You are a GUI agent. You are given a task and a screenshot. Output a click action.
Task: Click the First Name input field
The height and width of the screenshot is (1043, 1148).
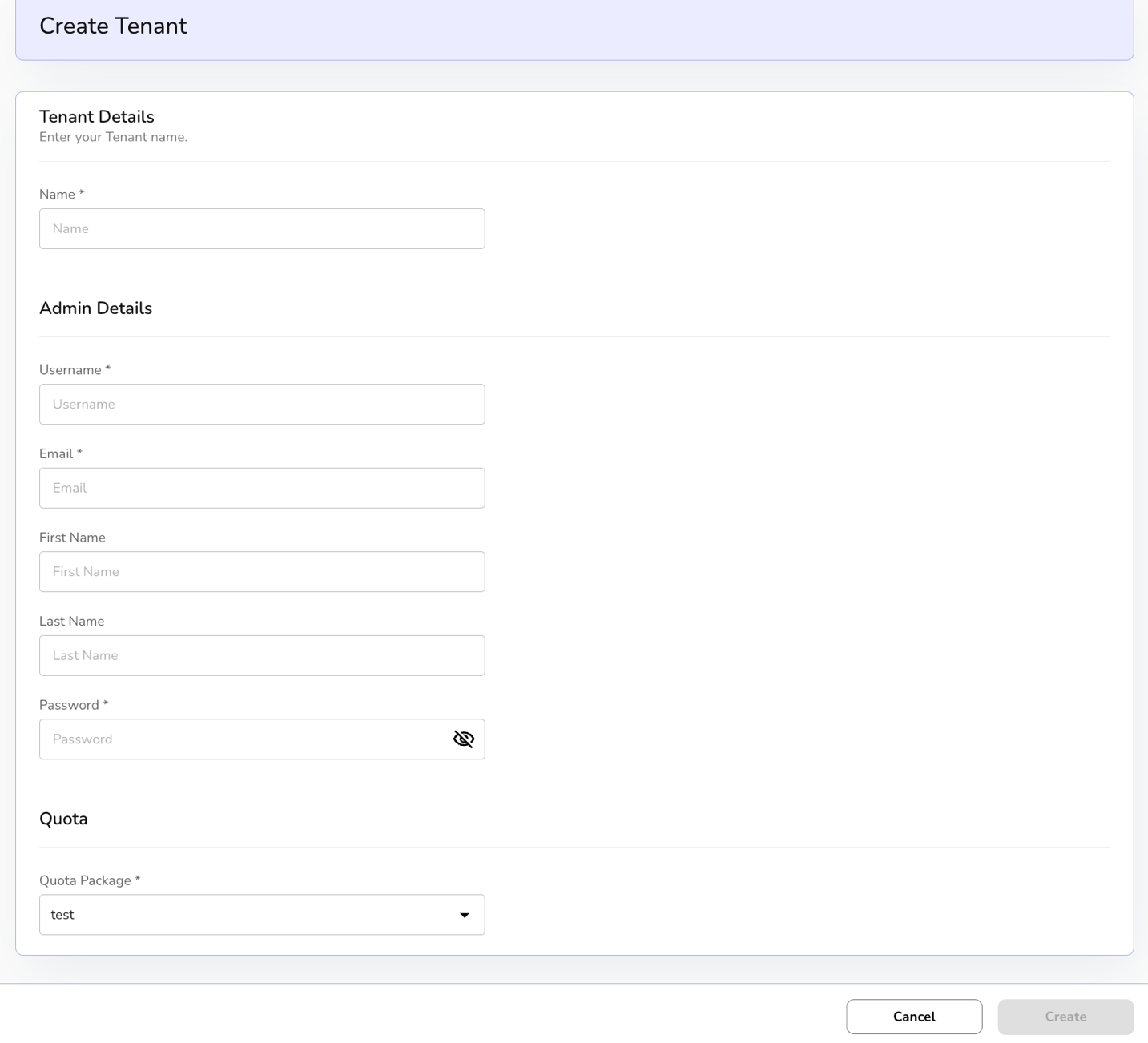[261, 572]
